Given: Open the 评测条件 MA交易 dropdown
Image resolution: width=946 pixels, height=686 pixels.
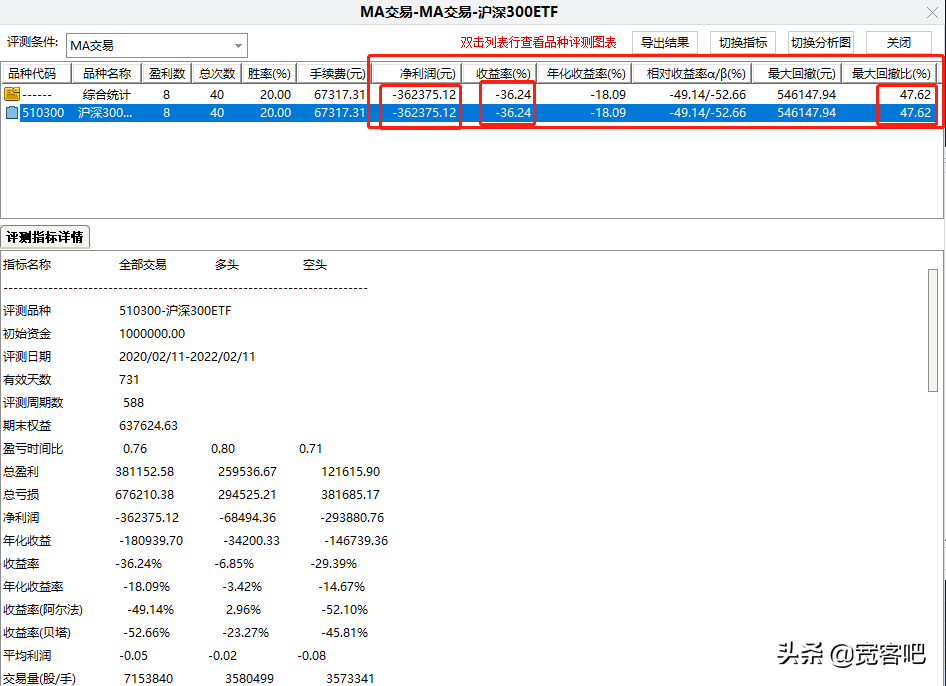Looking at the screenshot, I should pyautogui.click(x=238, y=46).
